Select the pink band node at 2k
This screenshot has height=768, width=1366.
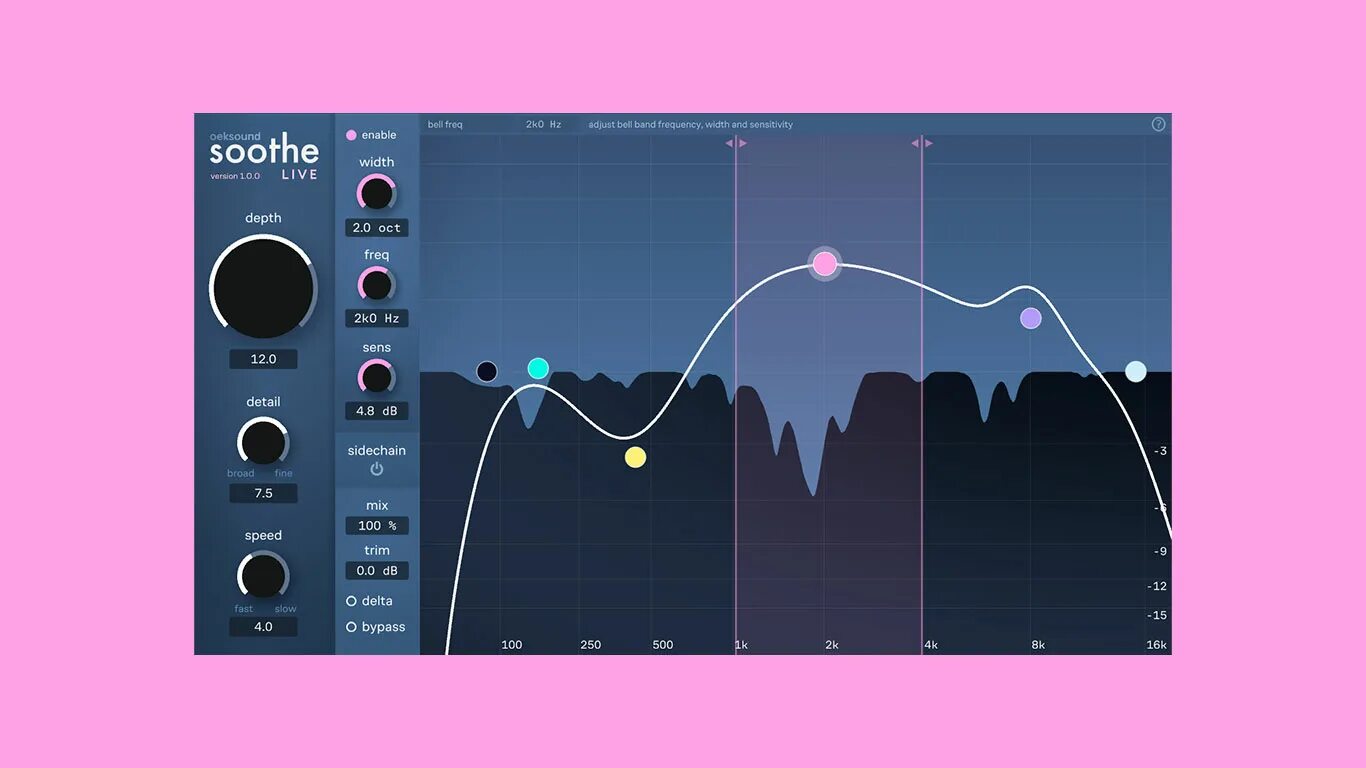[825, 264]
